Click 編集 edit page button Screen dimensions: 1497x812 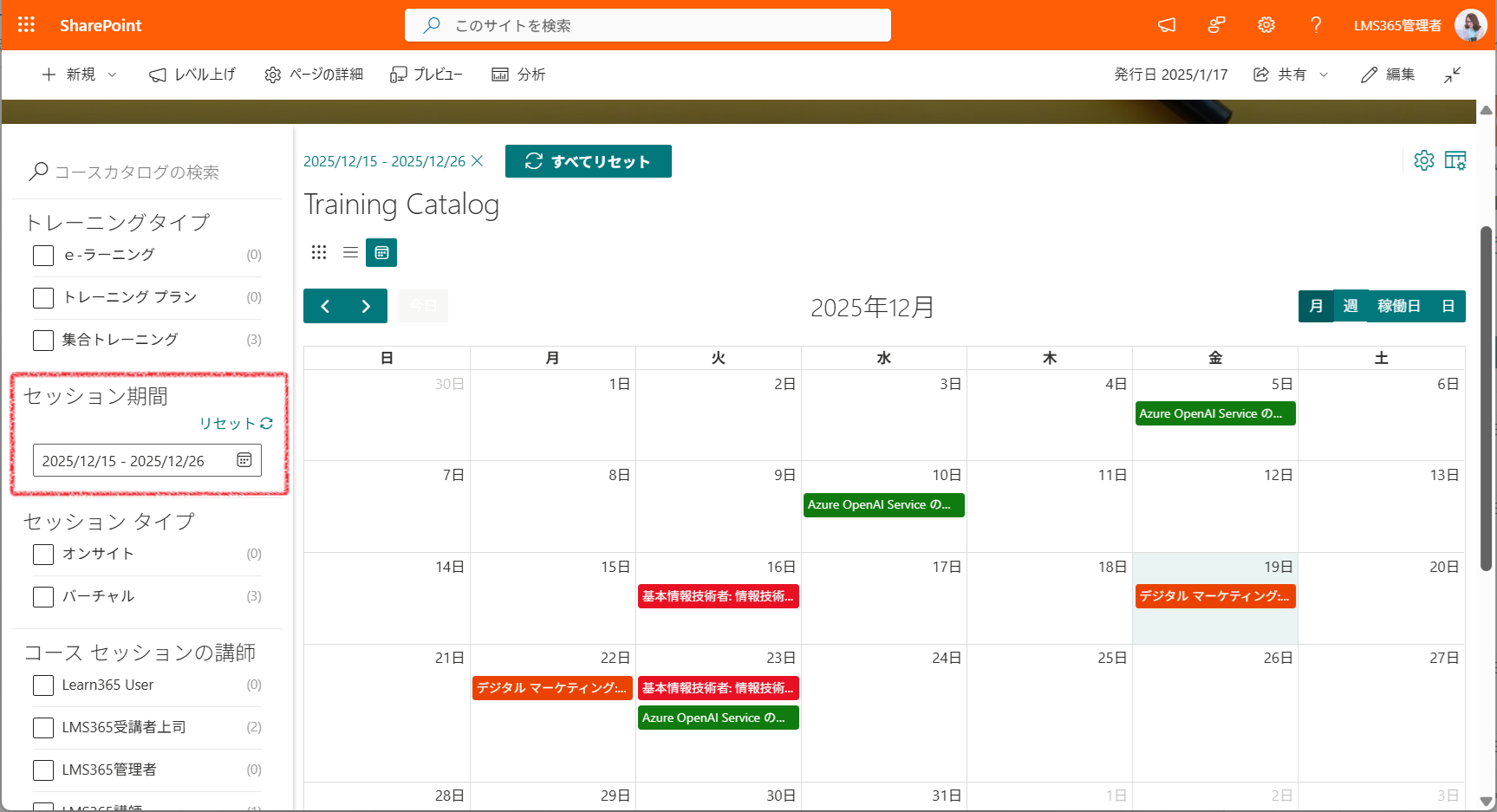point(1388,75)
